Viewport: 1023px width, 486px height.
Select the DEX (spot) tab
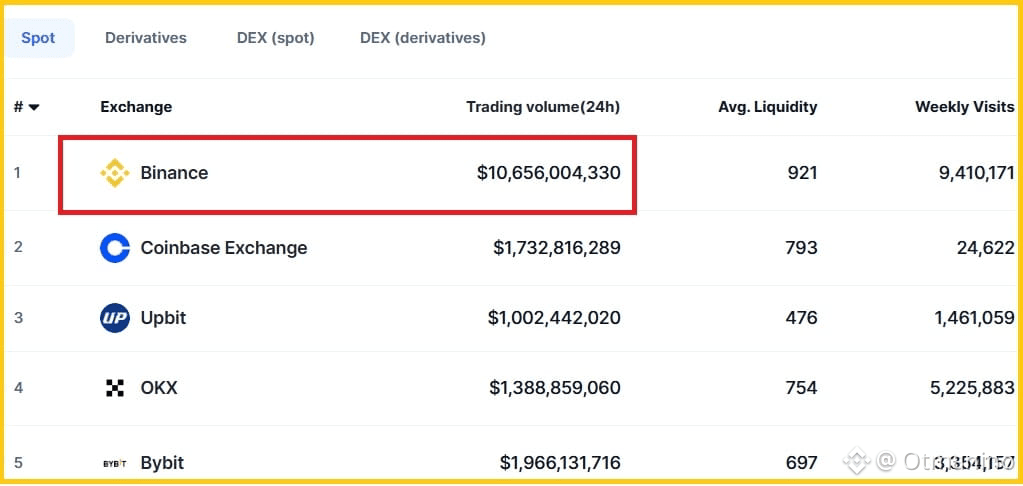(x=275, y=38)
